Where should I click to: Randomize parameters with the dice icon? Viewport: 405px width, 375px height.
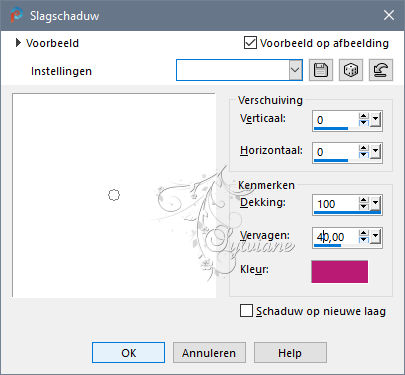coord(351,70)
